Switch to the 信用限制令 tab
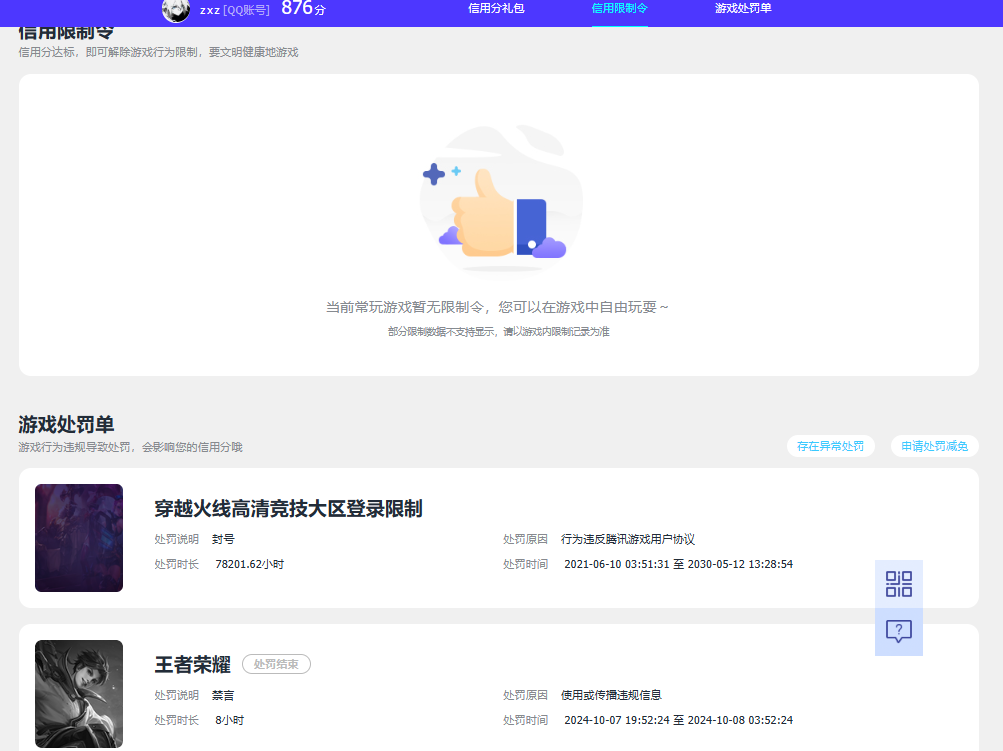This screenshot has height=751, width=1003. point(620,8)
